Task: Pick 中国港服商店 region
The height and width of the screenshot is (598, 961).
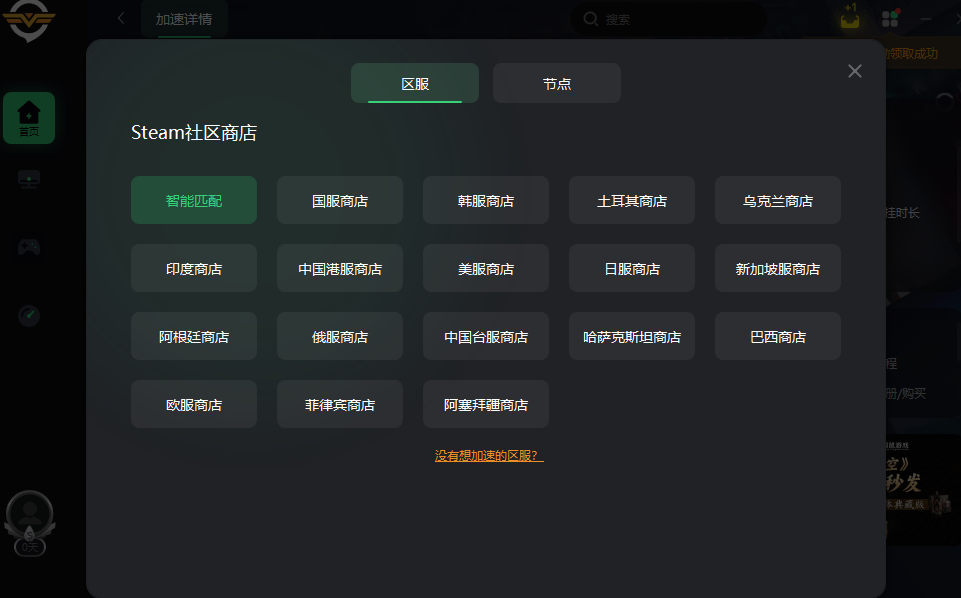Action: (x=340, y=268)
